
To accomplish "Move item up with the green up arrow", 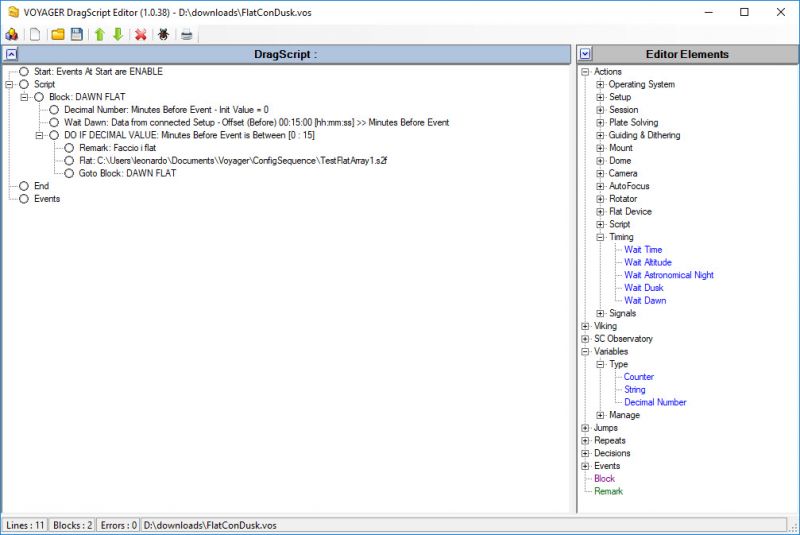I will 99,34.
